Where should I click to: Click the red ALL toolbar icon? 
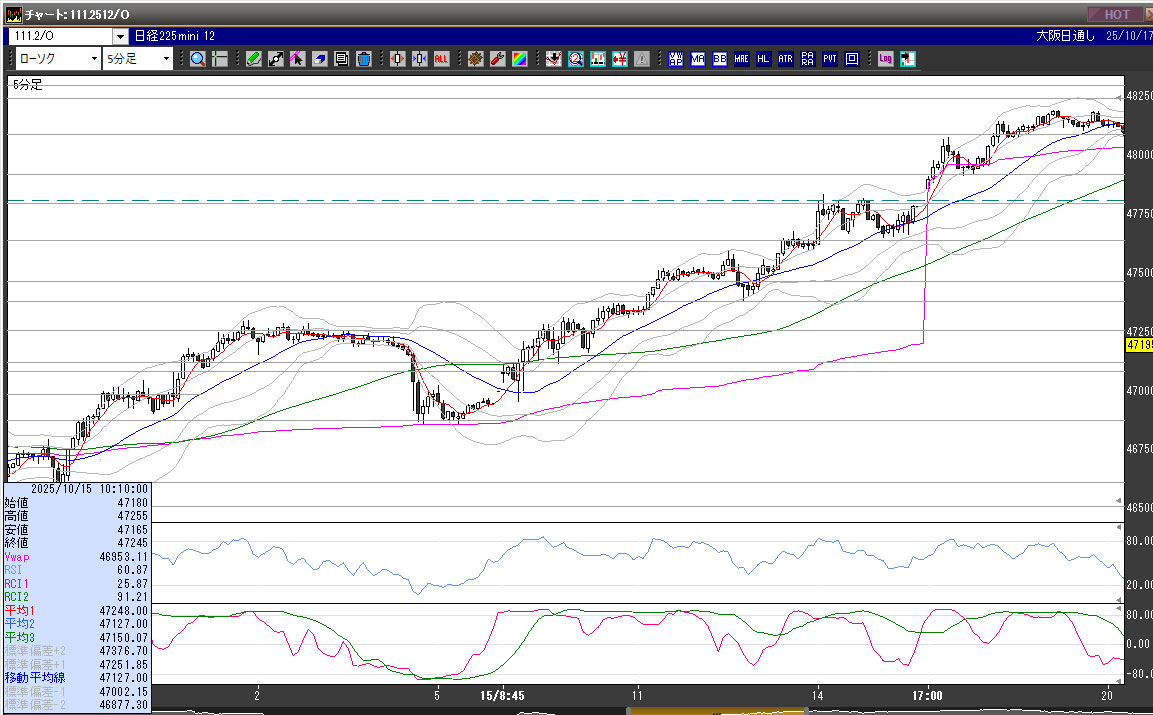point(441,59)
